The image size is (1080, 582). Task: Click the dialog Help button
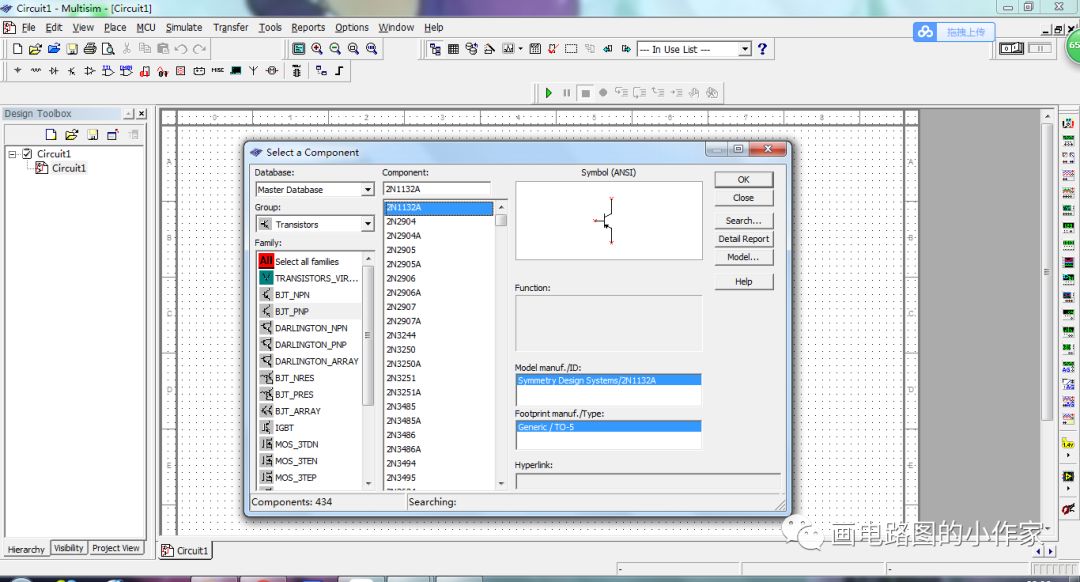point(744,281)
